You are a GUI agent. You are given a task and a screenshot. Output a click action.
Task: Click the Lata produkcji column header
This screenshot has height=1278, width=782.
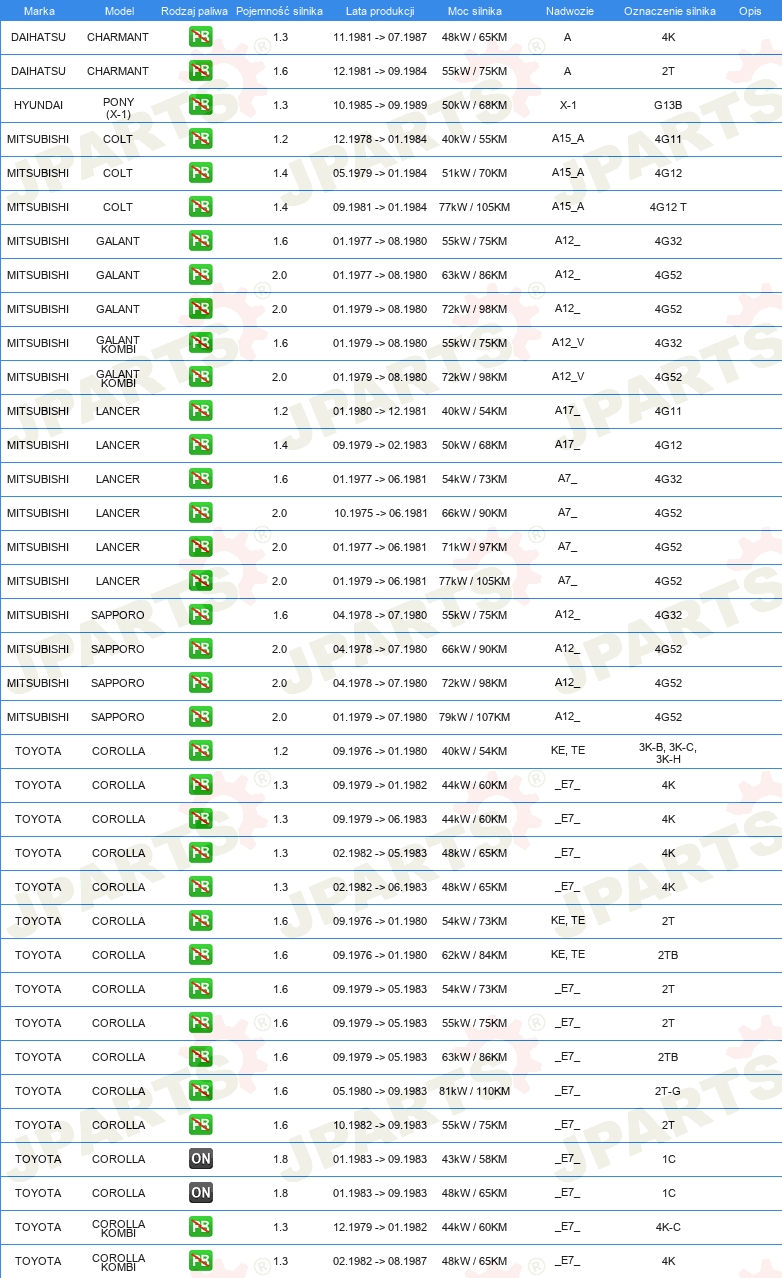(380, 11)
